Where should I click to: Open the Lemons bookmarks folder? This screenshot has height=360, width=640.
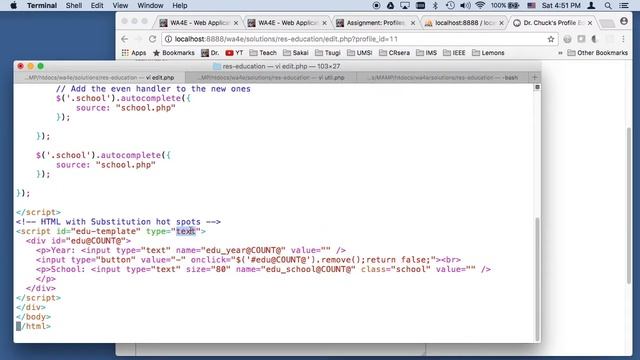(488, 53)
